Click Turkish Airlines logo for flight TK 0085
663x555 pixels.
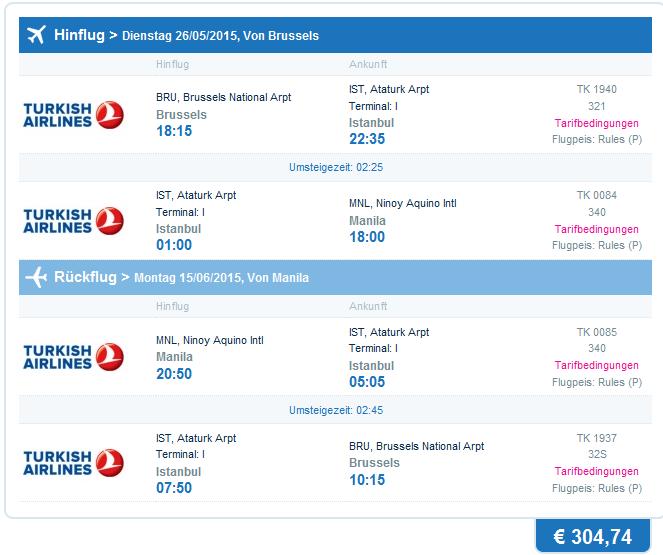pyautogui.click(x=74, y=357)
